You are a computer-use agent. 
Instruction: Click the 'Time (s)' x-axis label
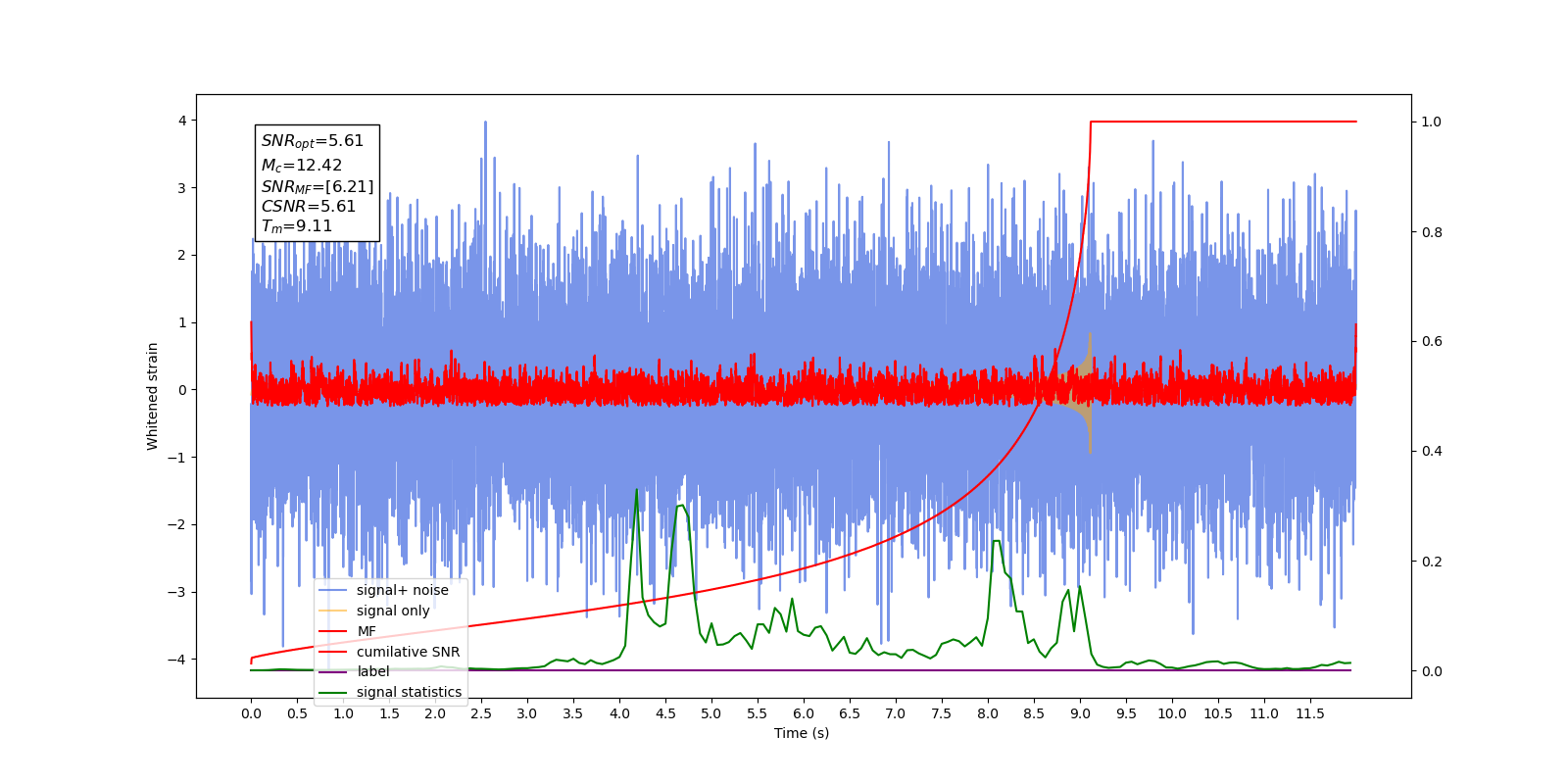802,733
